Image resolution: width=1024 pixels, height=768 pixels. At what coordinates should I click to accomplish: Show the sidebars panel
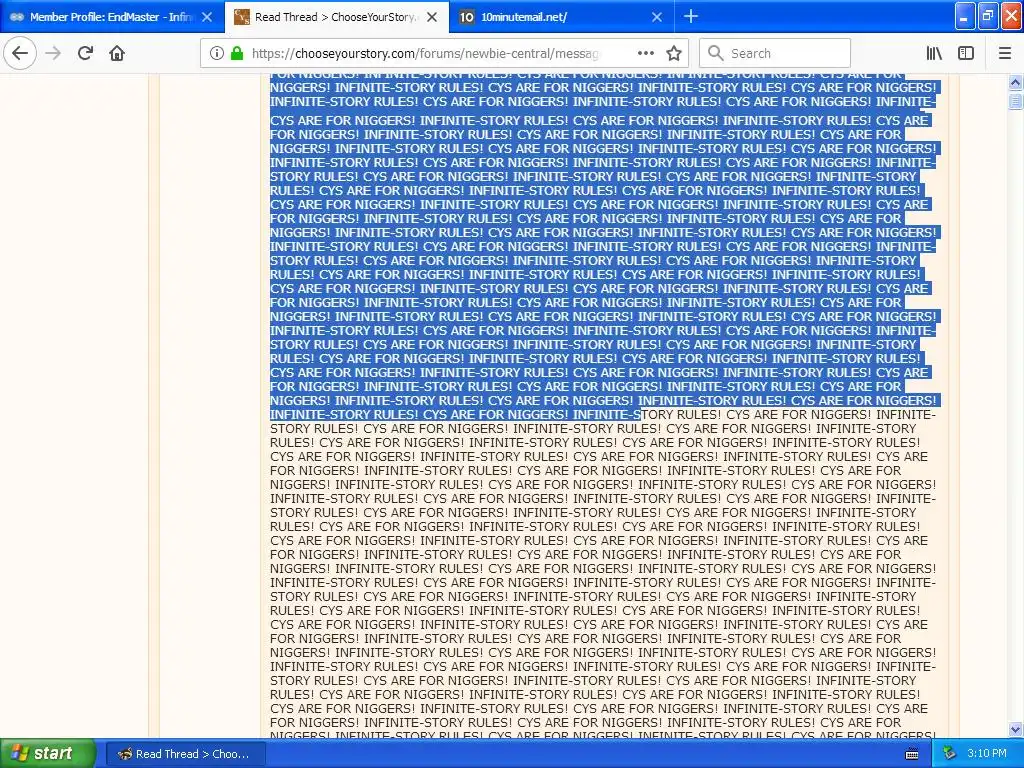(x=966, y=54)
